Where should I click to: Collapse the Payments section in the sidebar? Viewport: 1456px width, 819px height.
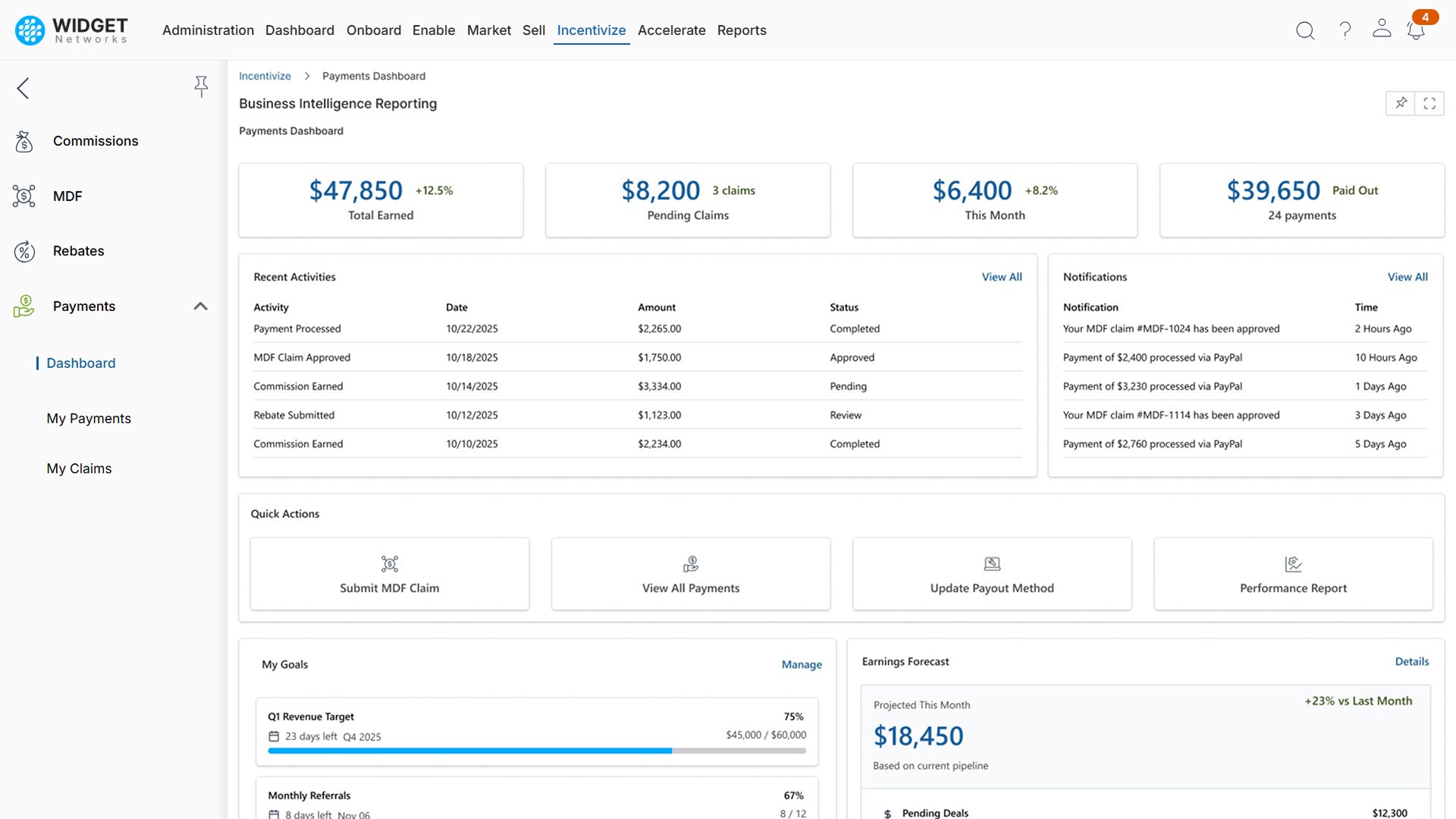point(201,306)
